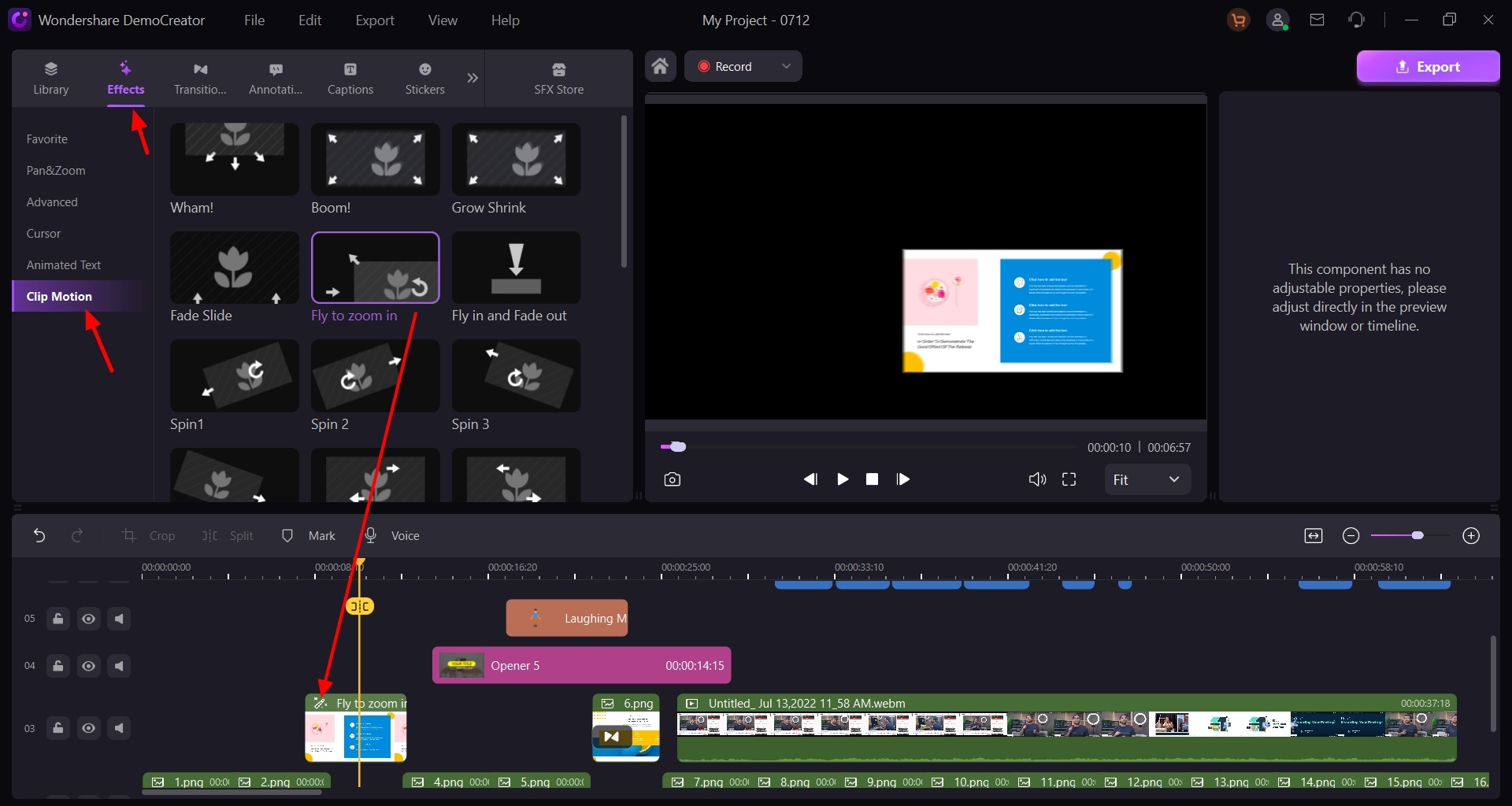The height and width of the screenshot is (806, 1512).
Task: Click the purple Export button
Action: pyautogui.click(x=1428, y=67)
